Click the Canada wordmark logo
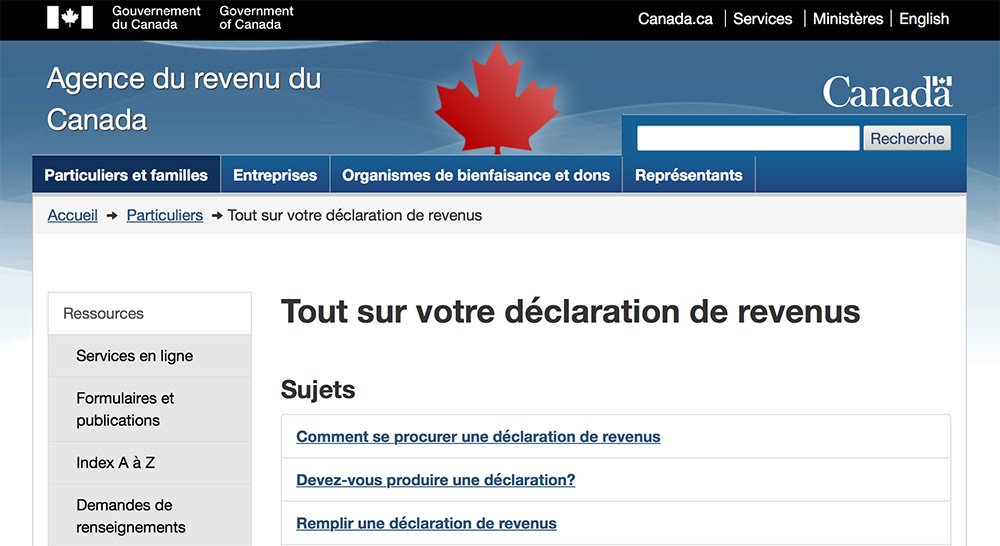Viewport: 1000px width, 546px height. coord(887,93)
